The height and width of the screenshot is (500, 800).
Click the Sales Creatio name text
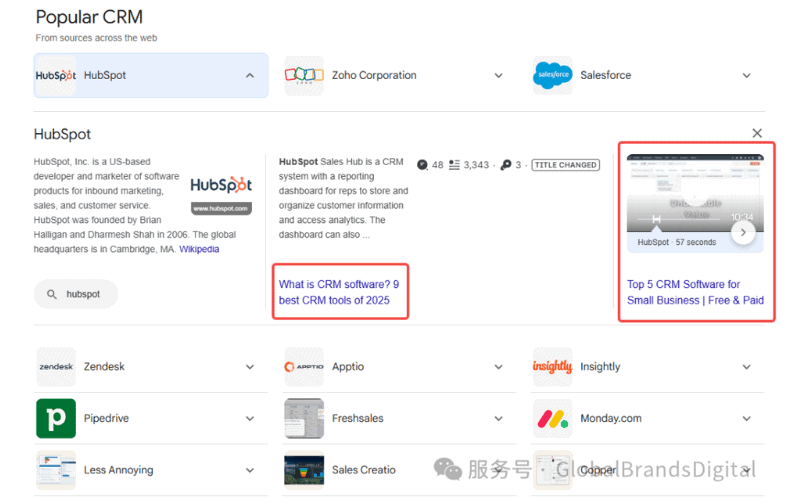click(364, 470)
